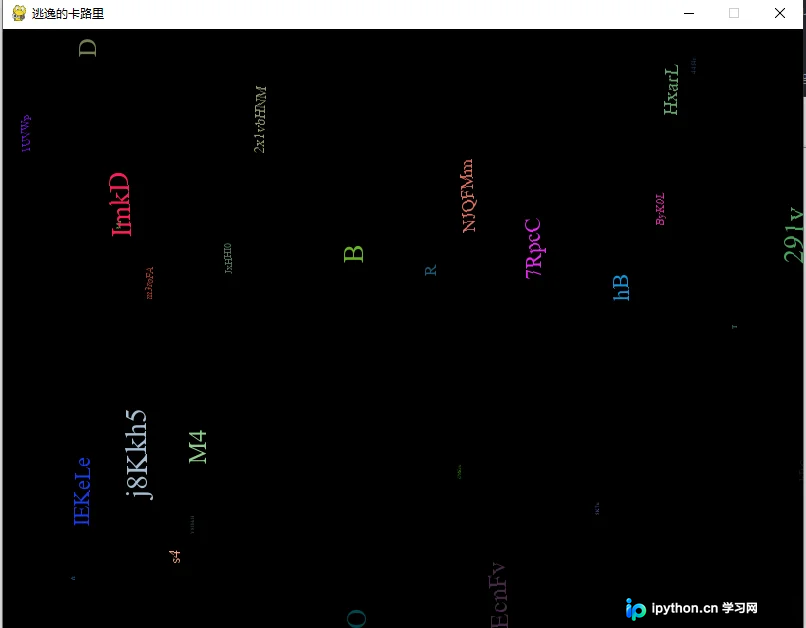The width and height of the screenshot is (806, 628).
Task: Minimize the 逃逸的卡路里 window
Action: (x=689, y=13)
